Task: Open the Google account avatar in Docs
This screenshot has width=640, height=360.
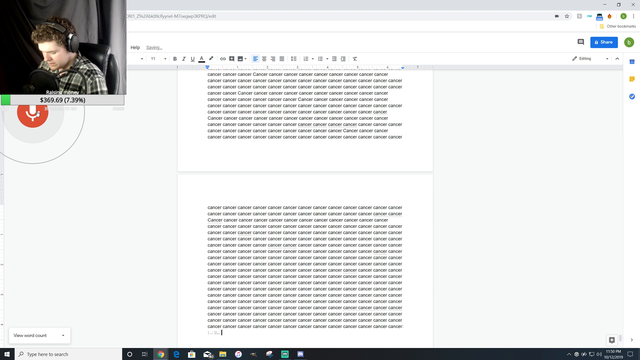Action: 629,42
